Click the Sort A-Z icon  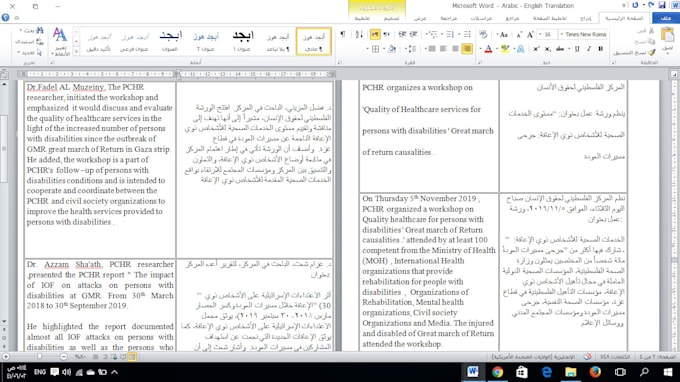[x=359, y=34]
